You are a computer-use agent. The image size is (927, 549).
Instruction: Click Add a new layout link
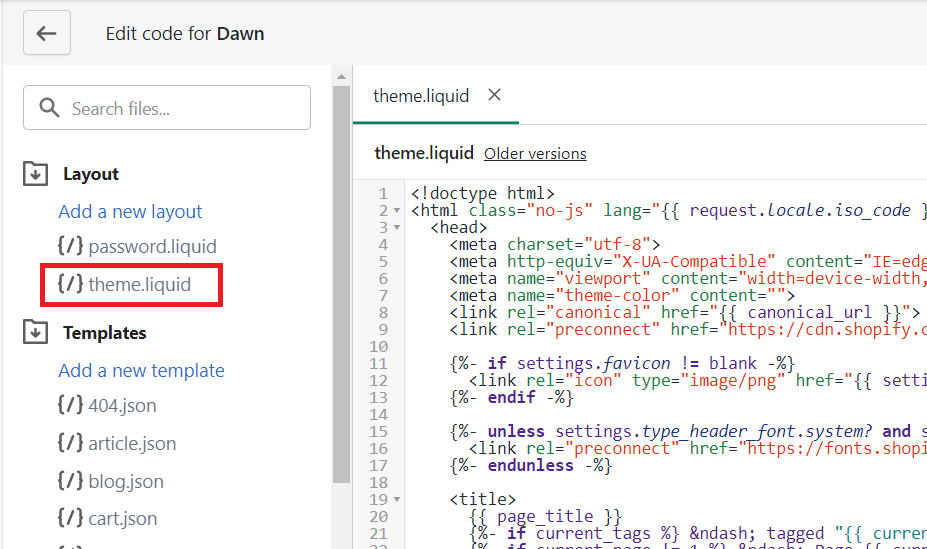point(130,212)
